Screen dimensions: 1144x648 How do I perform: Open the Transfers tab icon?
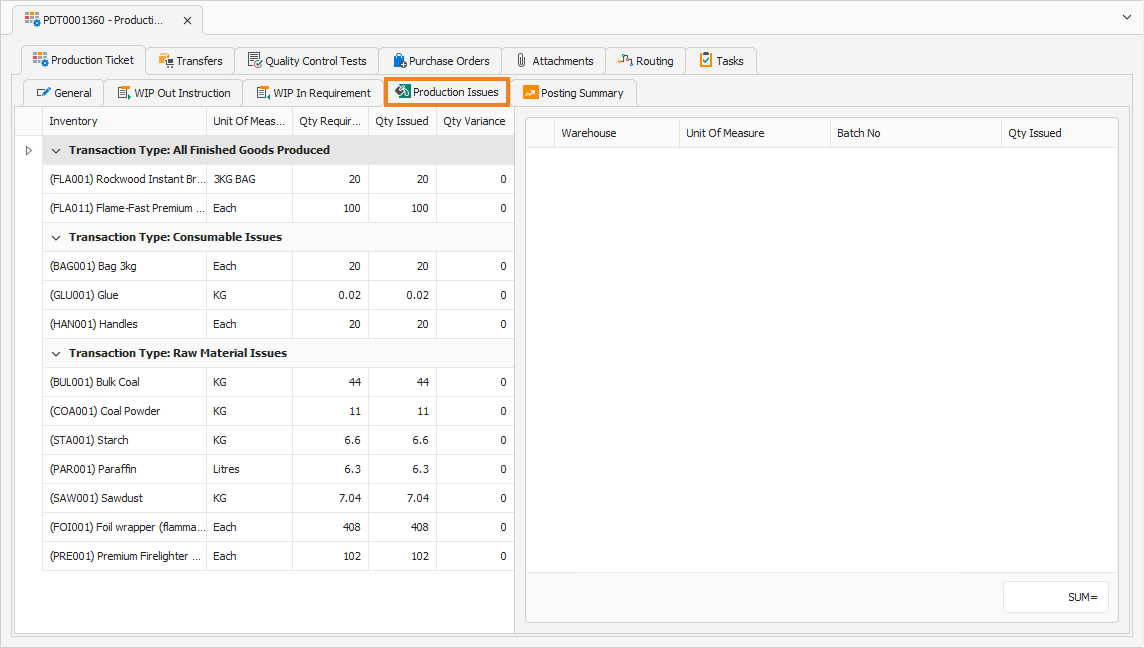click(x=166, y=61)
